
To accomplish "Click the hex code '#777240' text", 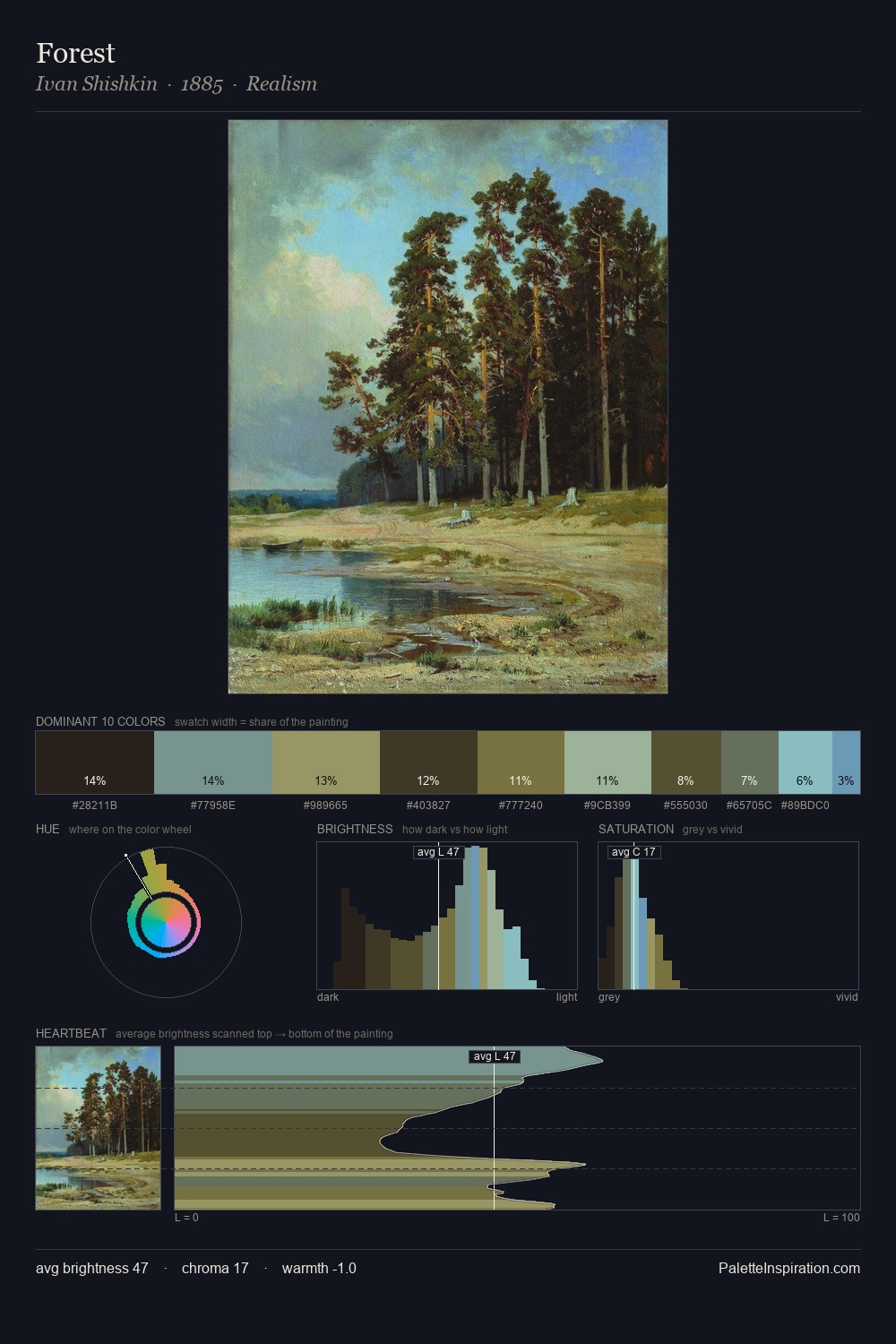I will [521, 806].
